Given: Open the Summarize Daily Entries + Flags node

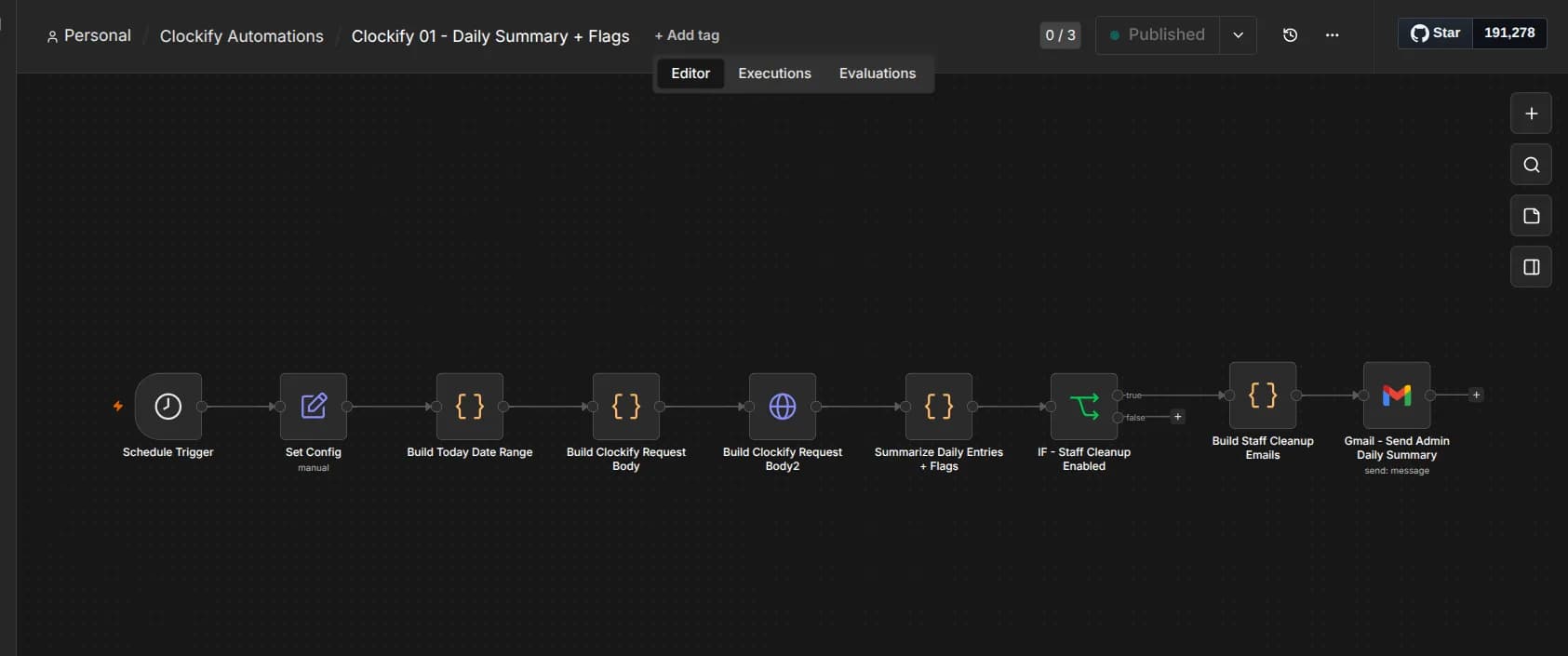Looking at the screenshot, I should tap(939, 406).
